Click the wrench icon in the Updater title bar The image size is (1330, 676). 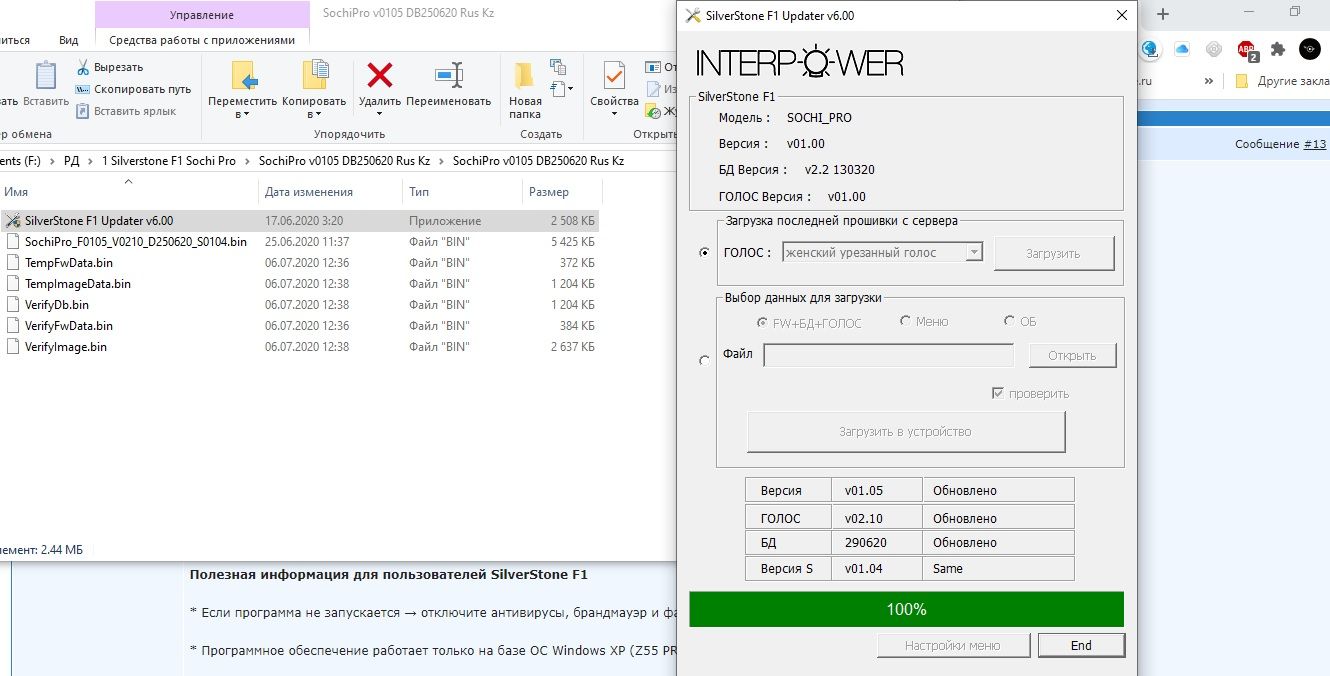click(693, 15)
